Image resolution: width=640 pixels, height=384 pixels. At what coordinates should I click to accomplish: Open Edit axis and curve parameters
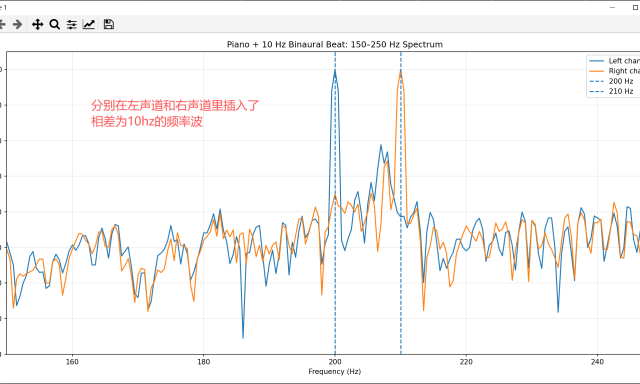coord(89,24)
